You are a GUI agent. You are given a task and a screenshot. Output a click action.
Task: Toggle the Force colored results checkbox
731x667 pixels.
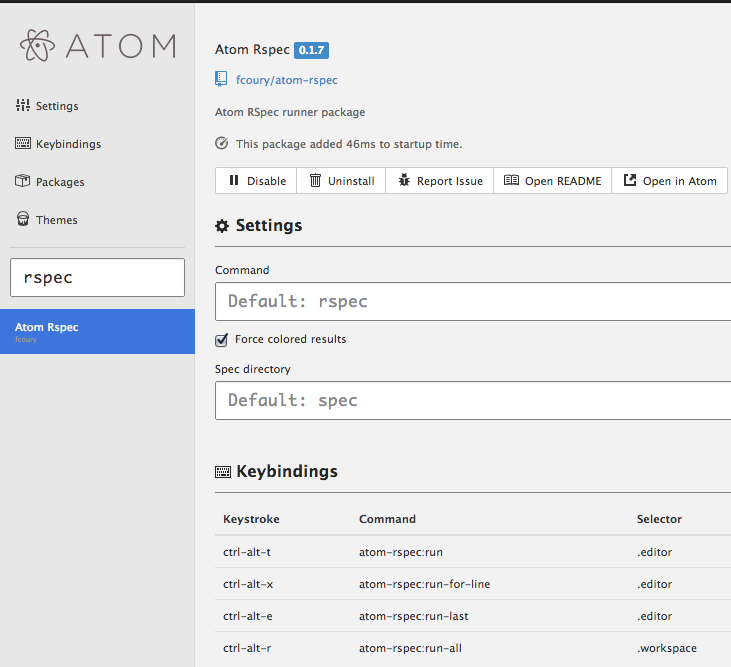221,340
